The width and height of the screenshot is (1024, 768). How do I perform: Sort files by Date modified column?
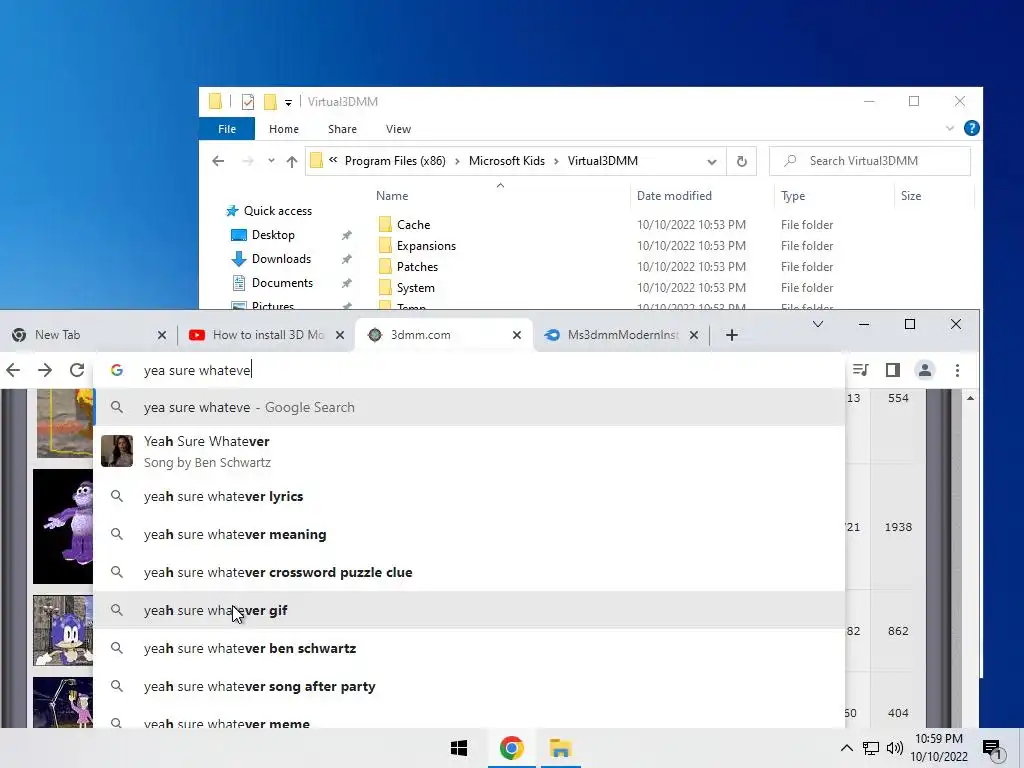[x=674, y=195]
